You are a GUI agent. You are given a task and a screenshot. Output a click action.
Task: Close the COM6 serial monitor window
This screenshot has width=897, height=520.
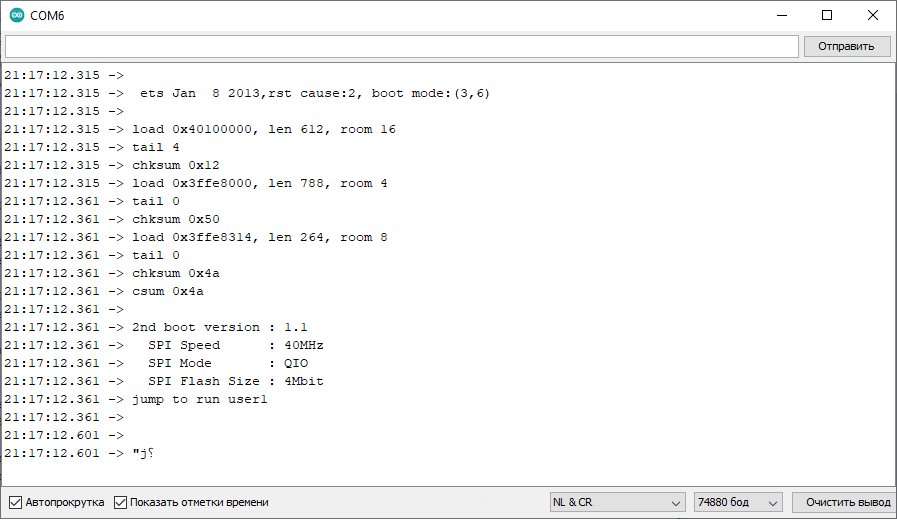(x=872, y=15)
